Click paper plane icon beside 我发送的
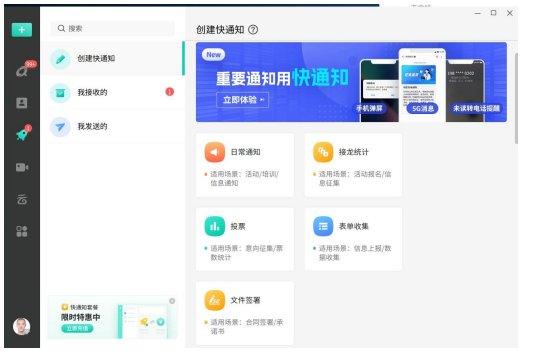Viewport: 542px width, 360px height. (x=60, y=127)
